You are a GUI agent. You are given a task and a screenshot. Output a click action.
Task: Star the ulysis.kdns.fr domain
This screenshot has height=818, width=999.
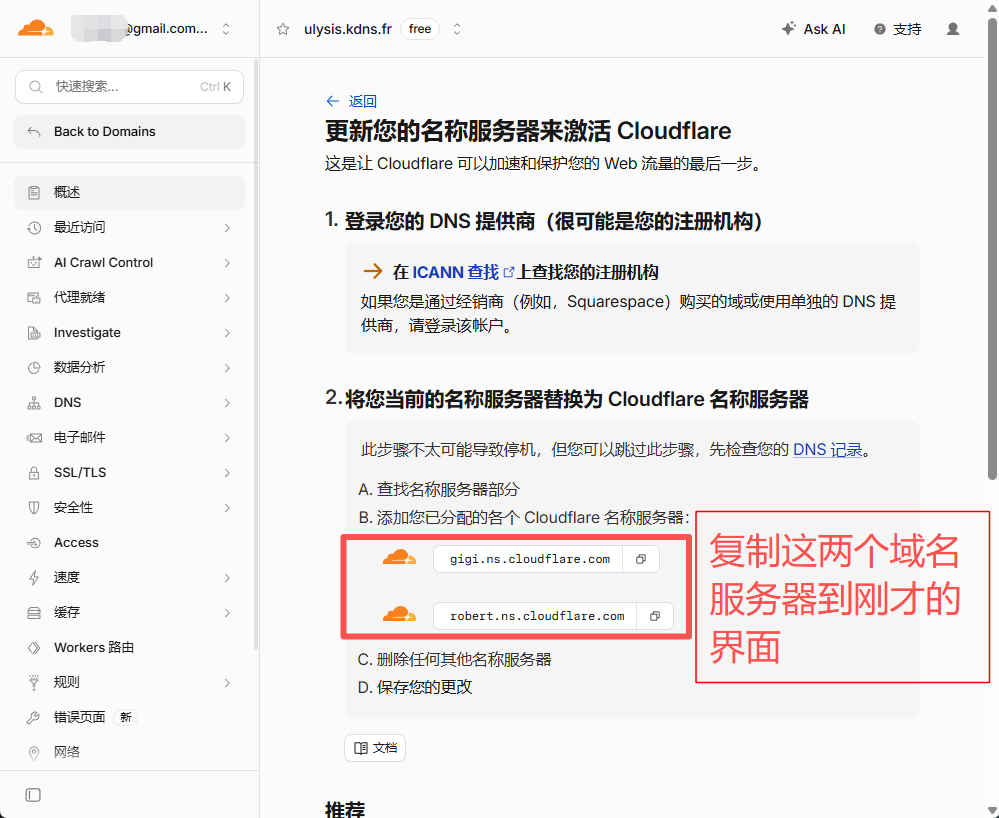[283, 29]
